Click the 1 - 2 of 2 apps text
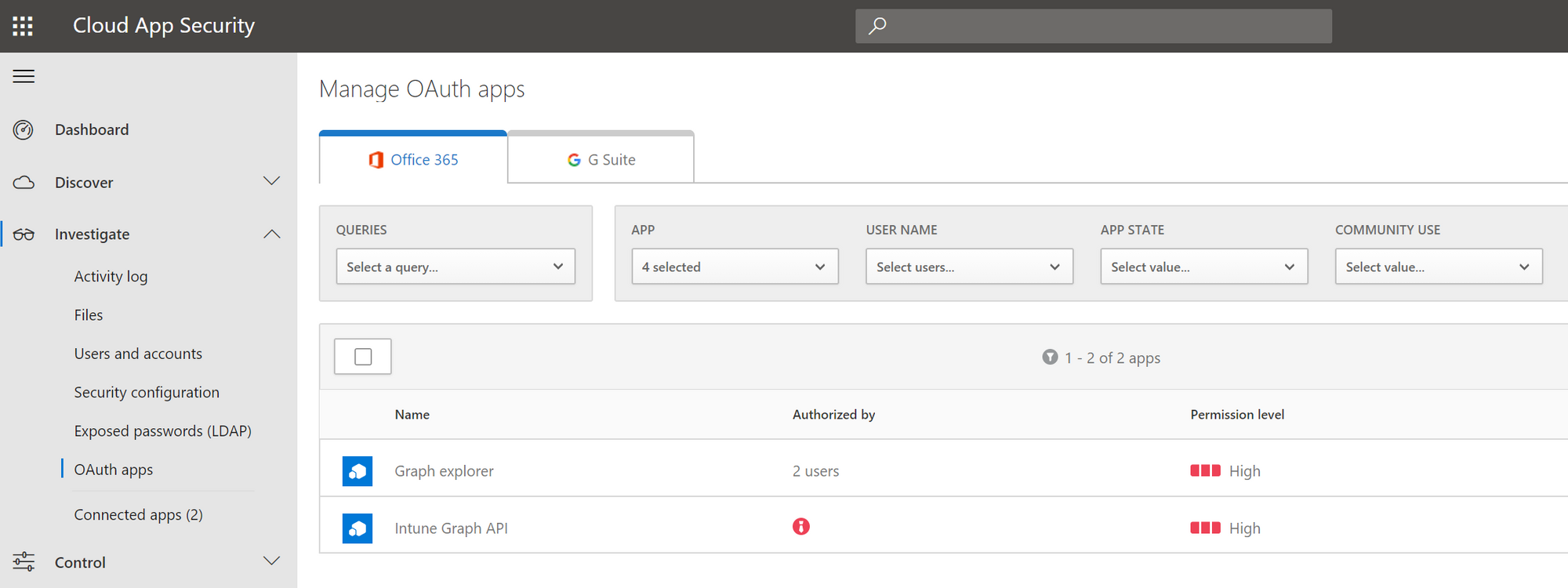 (x=1112, y=358)
